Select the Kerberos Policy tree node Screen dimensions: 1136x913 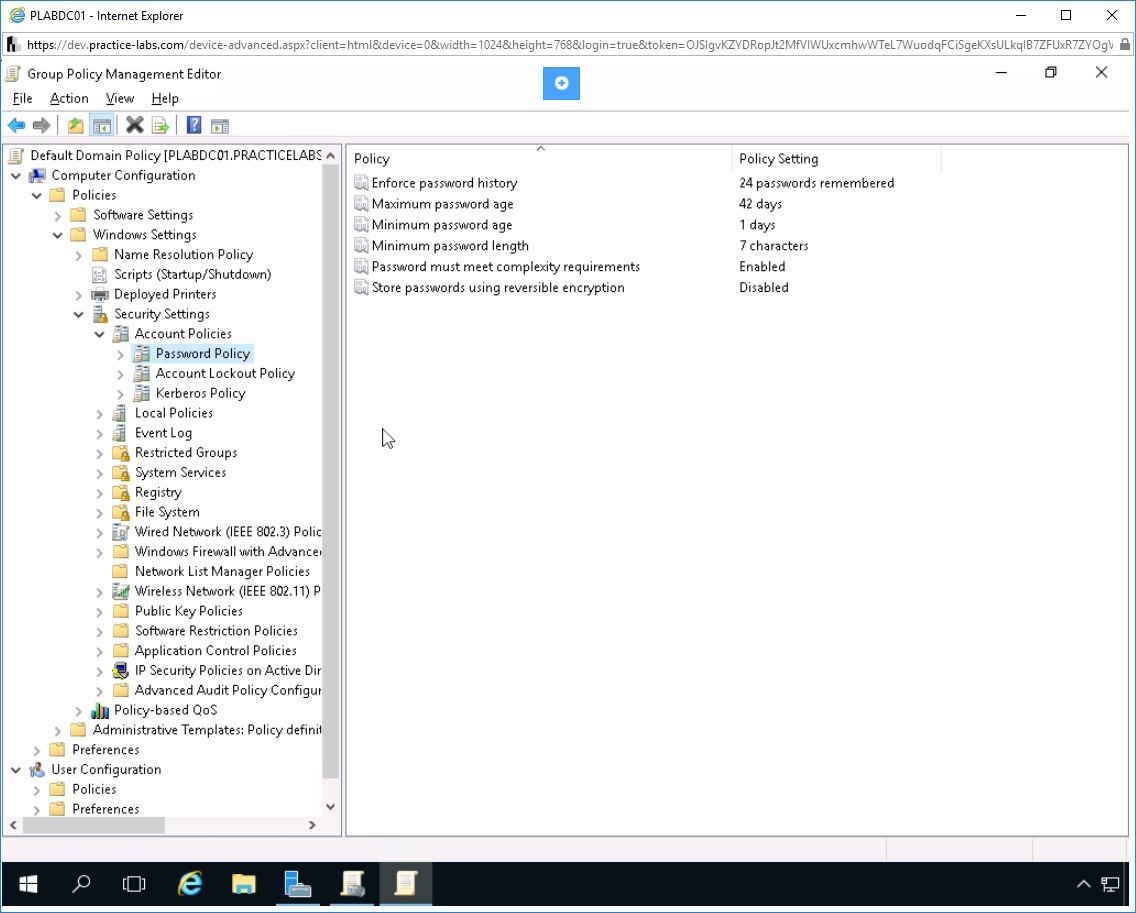click(201, 393)
